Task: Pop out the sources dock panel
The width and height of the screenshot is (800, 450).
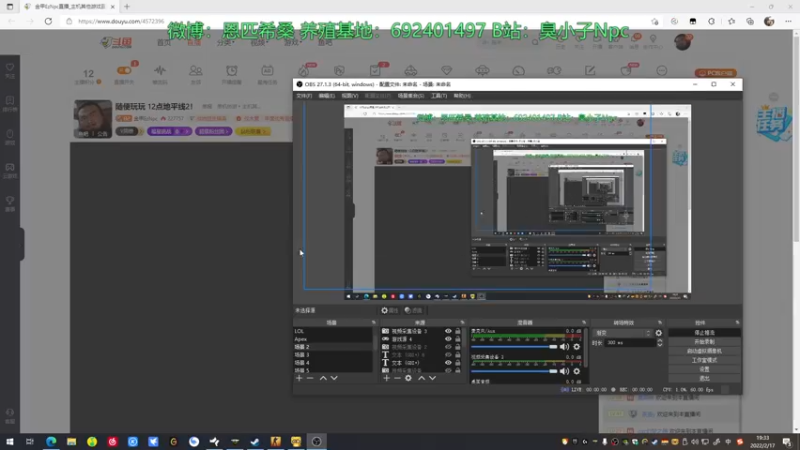Action: click(462, 322)
